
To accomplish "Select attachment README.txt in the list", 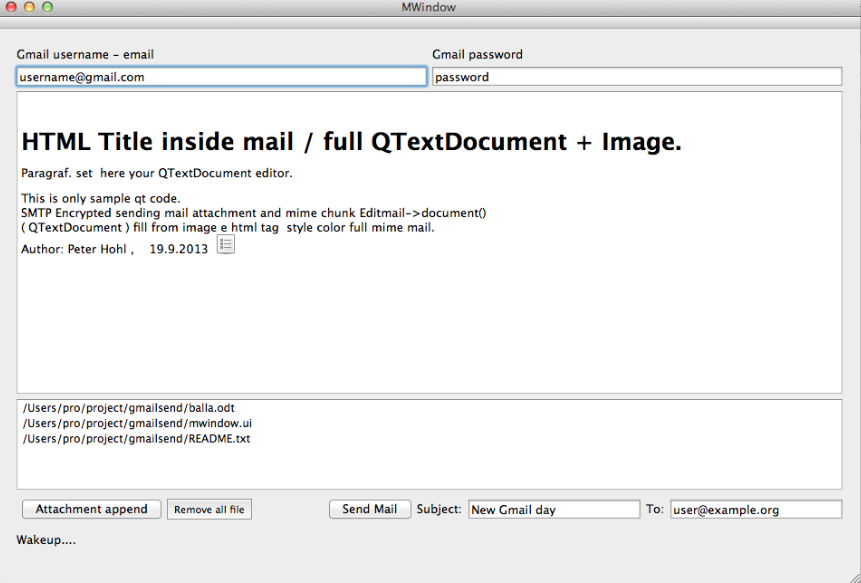I will coord(136,439).
